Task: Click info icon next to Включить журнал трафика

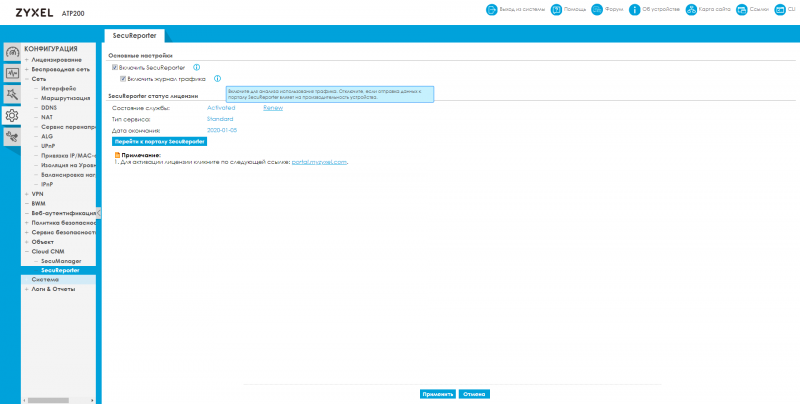Action: [217, 79]
